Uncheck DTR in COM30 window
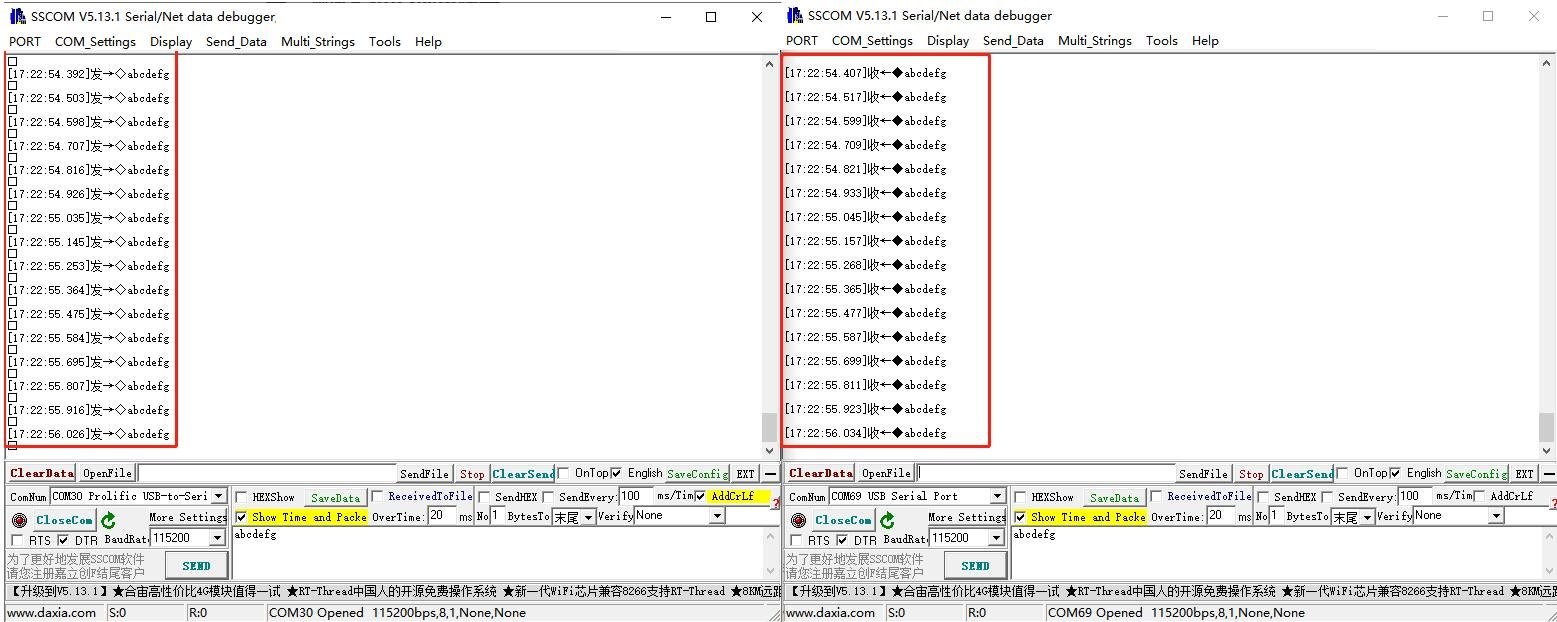Image resolution: width=1557 pixels, height=622 pixels. coord(63,541)
